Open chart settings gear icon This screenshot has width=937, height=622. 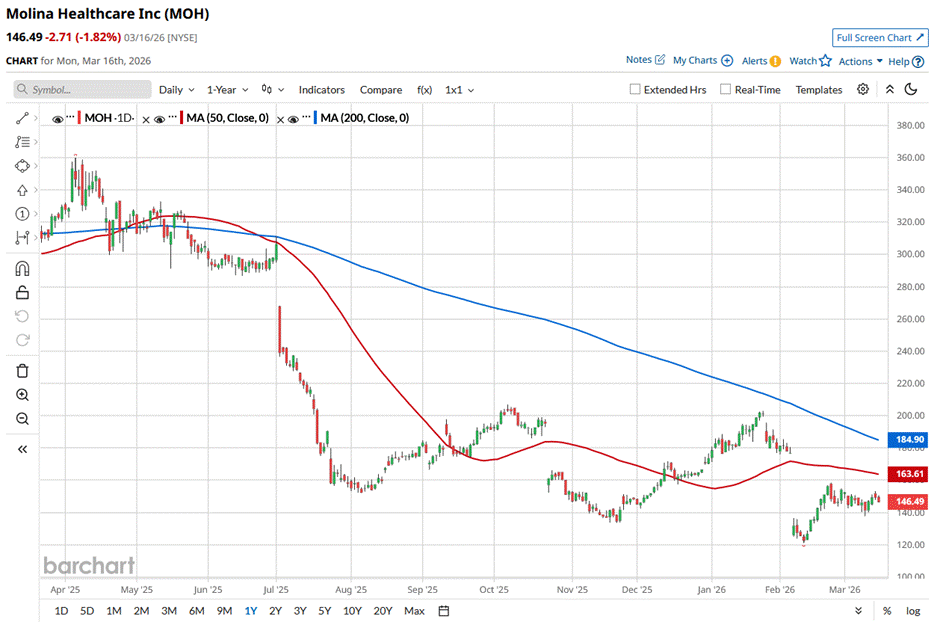(x=863, y=90)
